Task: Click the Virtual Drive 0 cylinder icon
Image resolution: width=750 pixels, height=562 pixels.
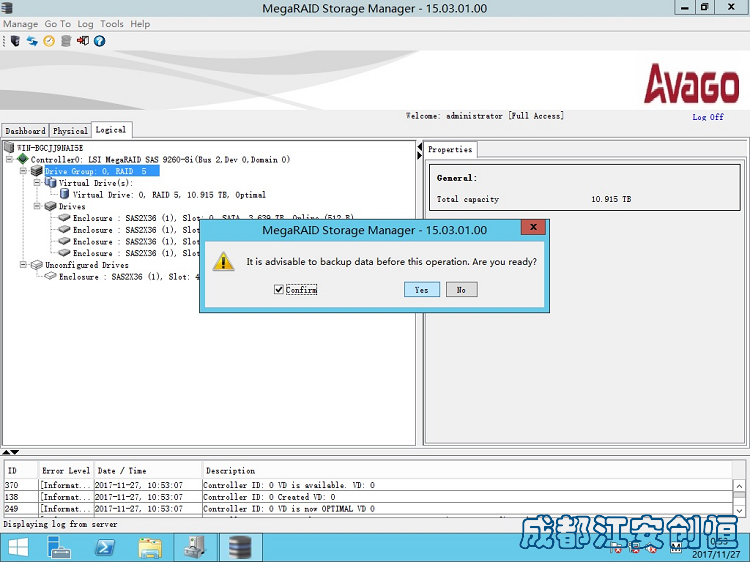Action: (64, 194)
